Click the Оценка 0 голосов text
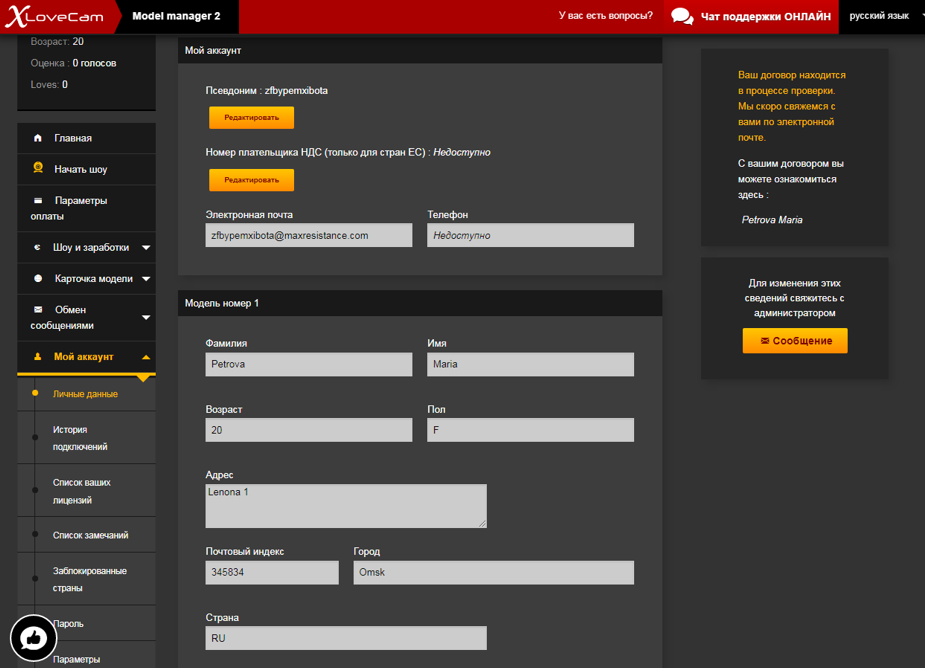Viewport: 925px width, 668px height. click(x=73, y=63)
